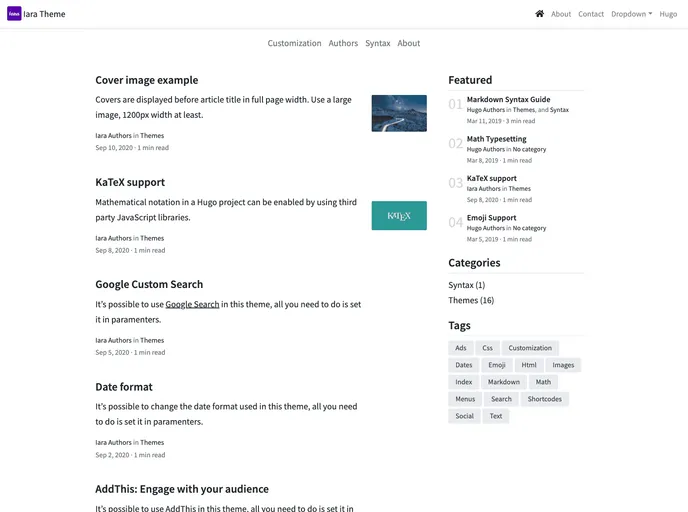Open featured post Math Typesetting

pos(496,139)
